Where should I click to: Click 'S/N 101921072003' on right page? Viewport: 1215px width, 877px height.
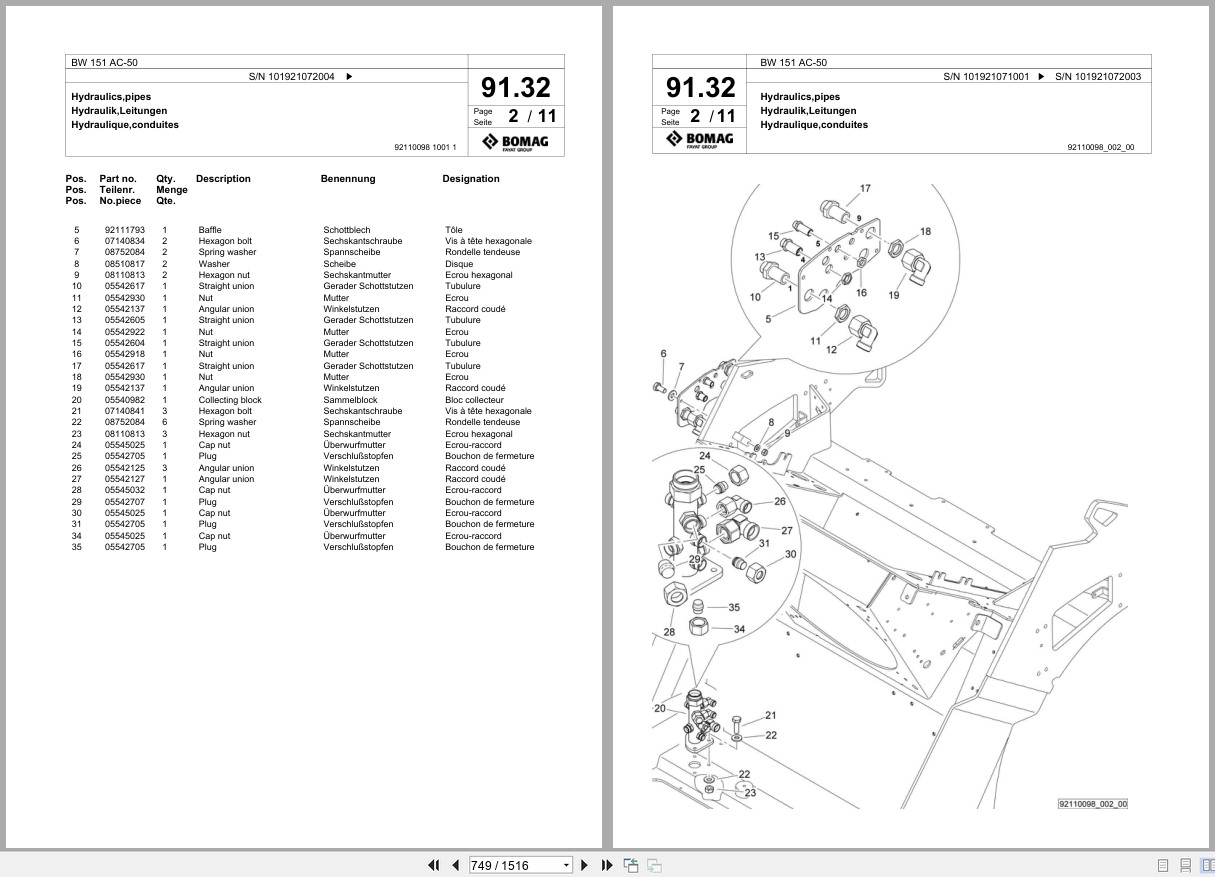tap(1098, 76)
